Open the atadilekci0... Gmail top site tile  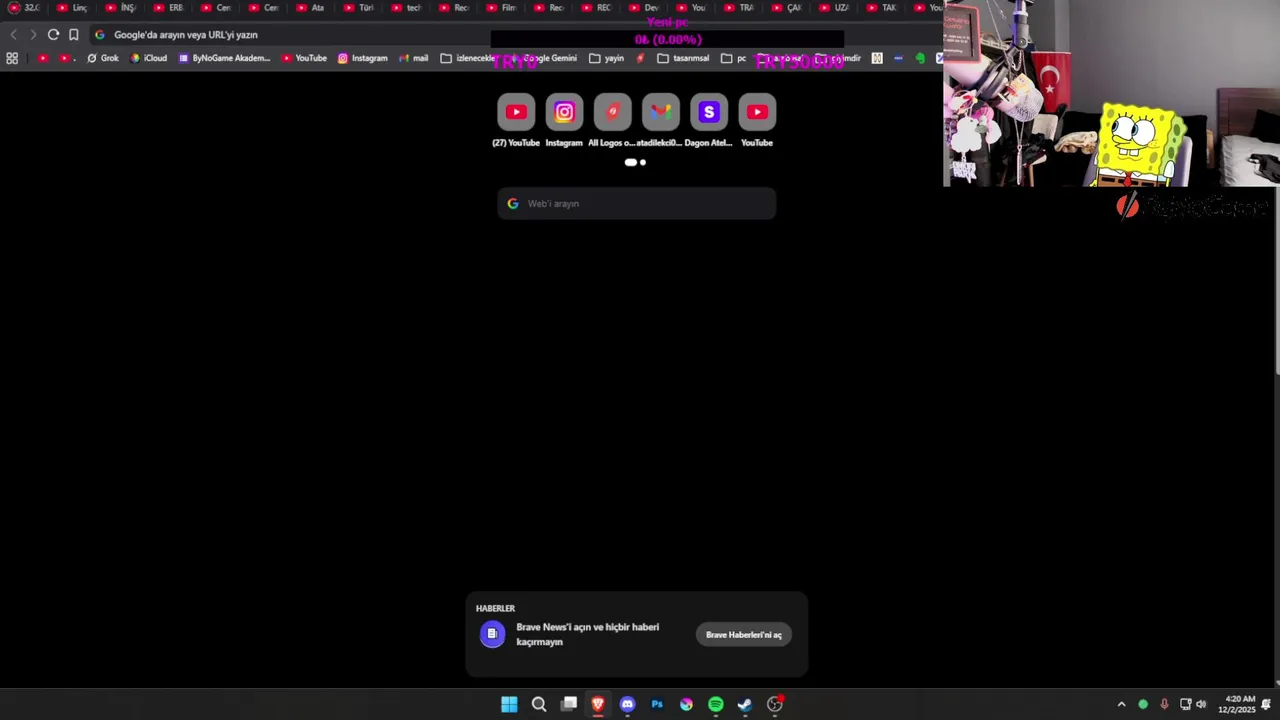(x=660, y=120)
